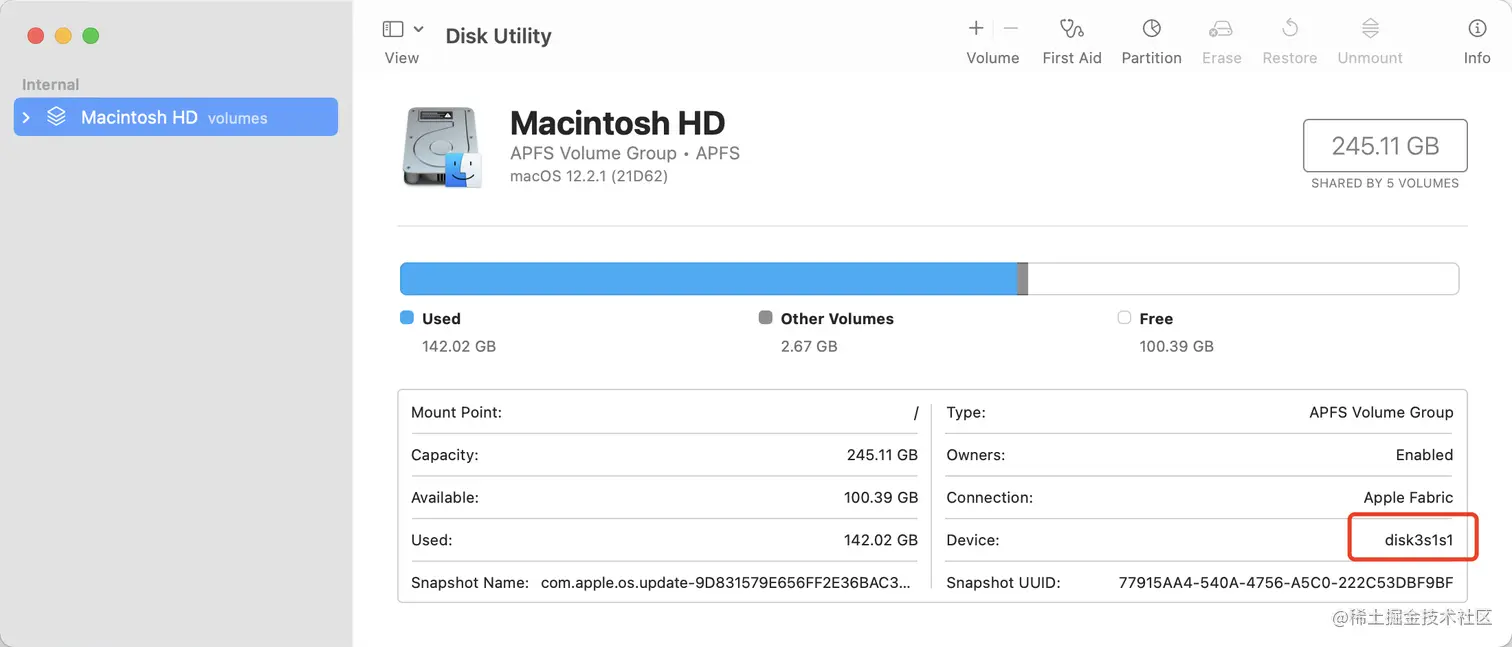Click the Capacity 245.11 GB value
This screenshot has width=1512, height=647.
pos(882,454)
